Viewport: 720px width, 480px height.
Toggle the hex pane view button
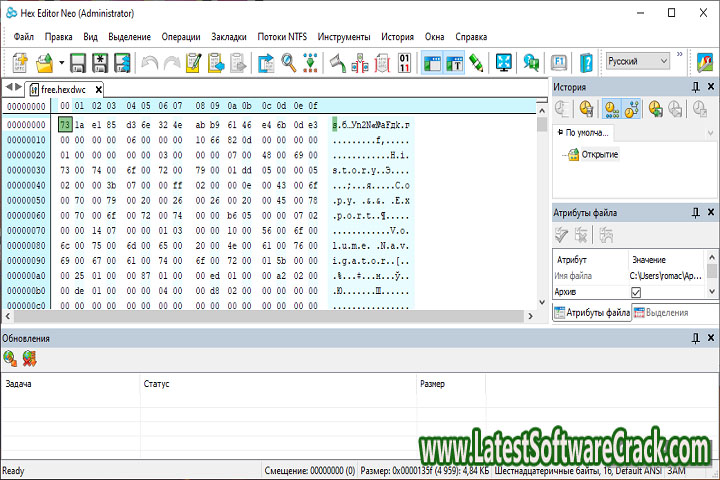[x=433, y=63]
